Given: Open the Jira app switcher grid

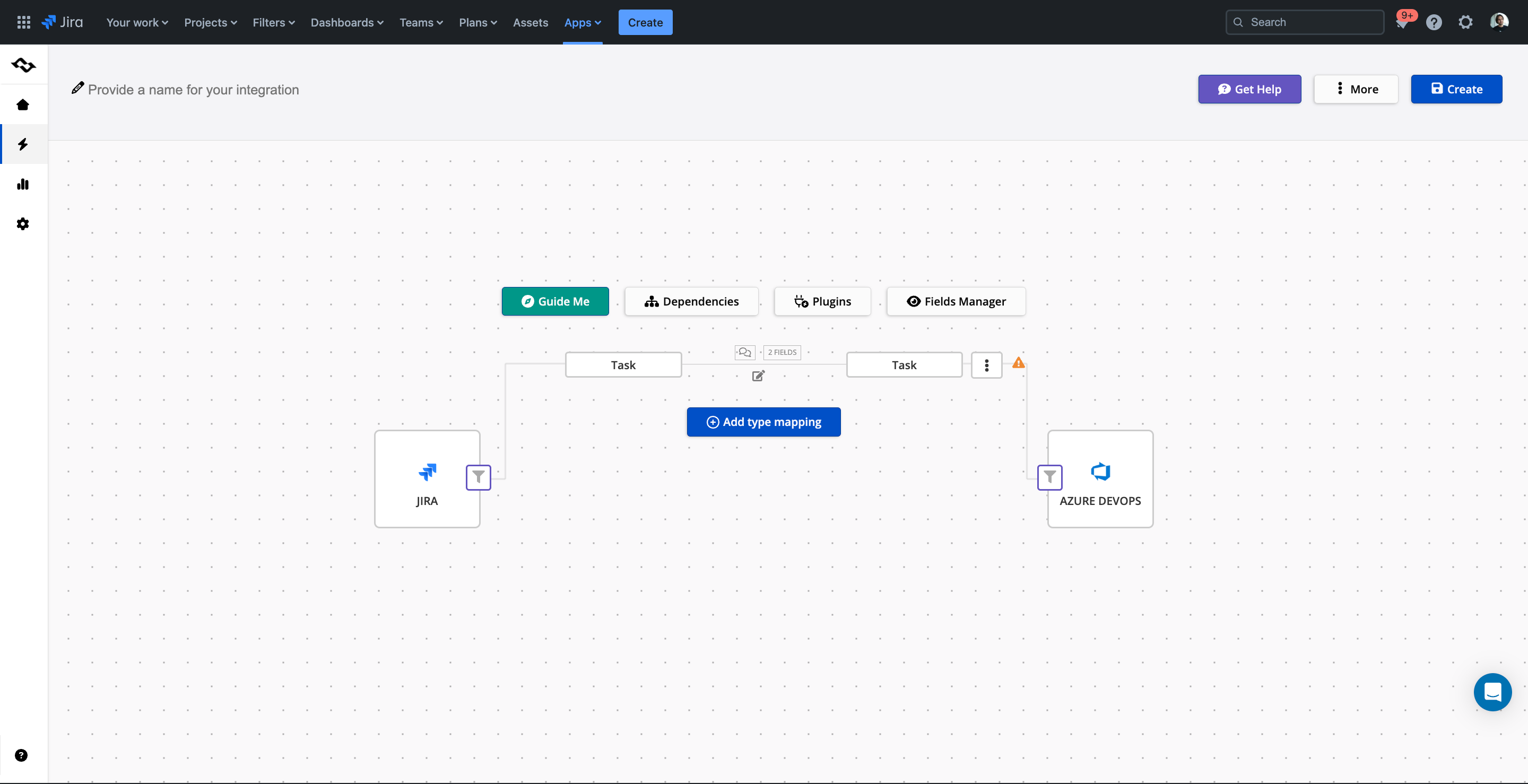Looking at the screenshot, I should (x=24, y=22).
